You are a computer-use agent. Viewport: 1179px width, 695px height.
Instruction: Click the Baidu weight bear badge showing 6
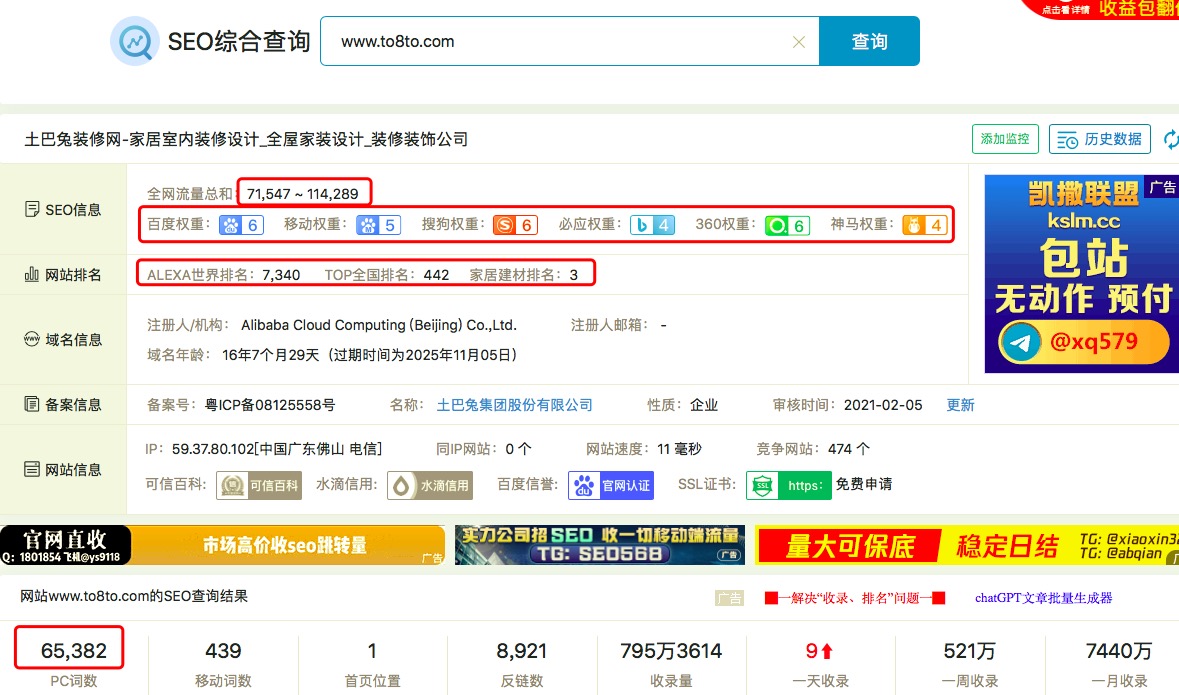[240, 225]
